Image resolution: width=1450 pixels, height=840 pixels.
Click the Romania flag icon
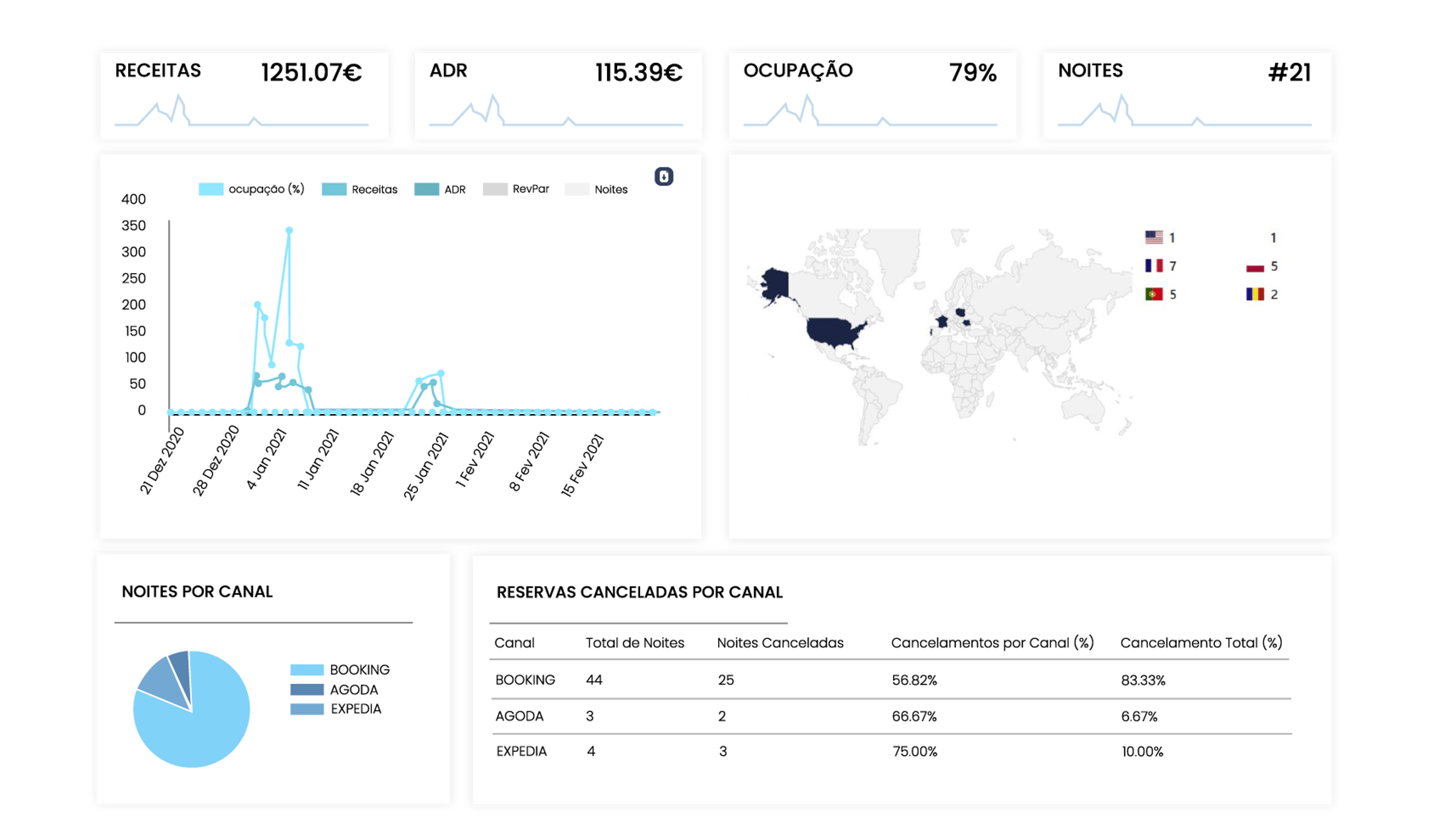tap(1255, 294)
